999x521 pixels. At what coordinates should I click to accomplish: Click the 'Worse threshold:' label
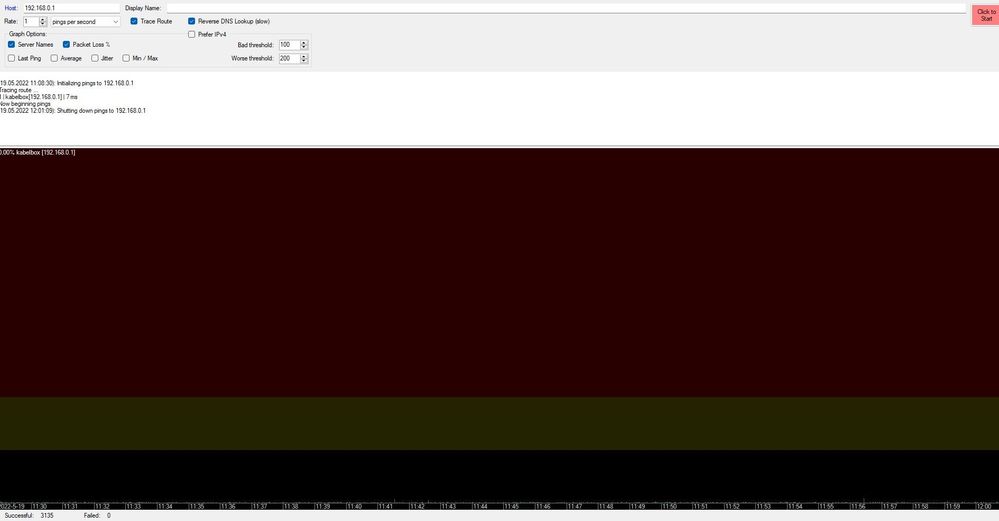(252, 59)
